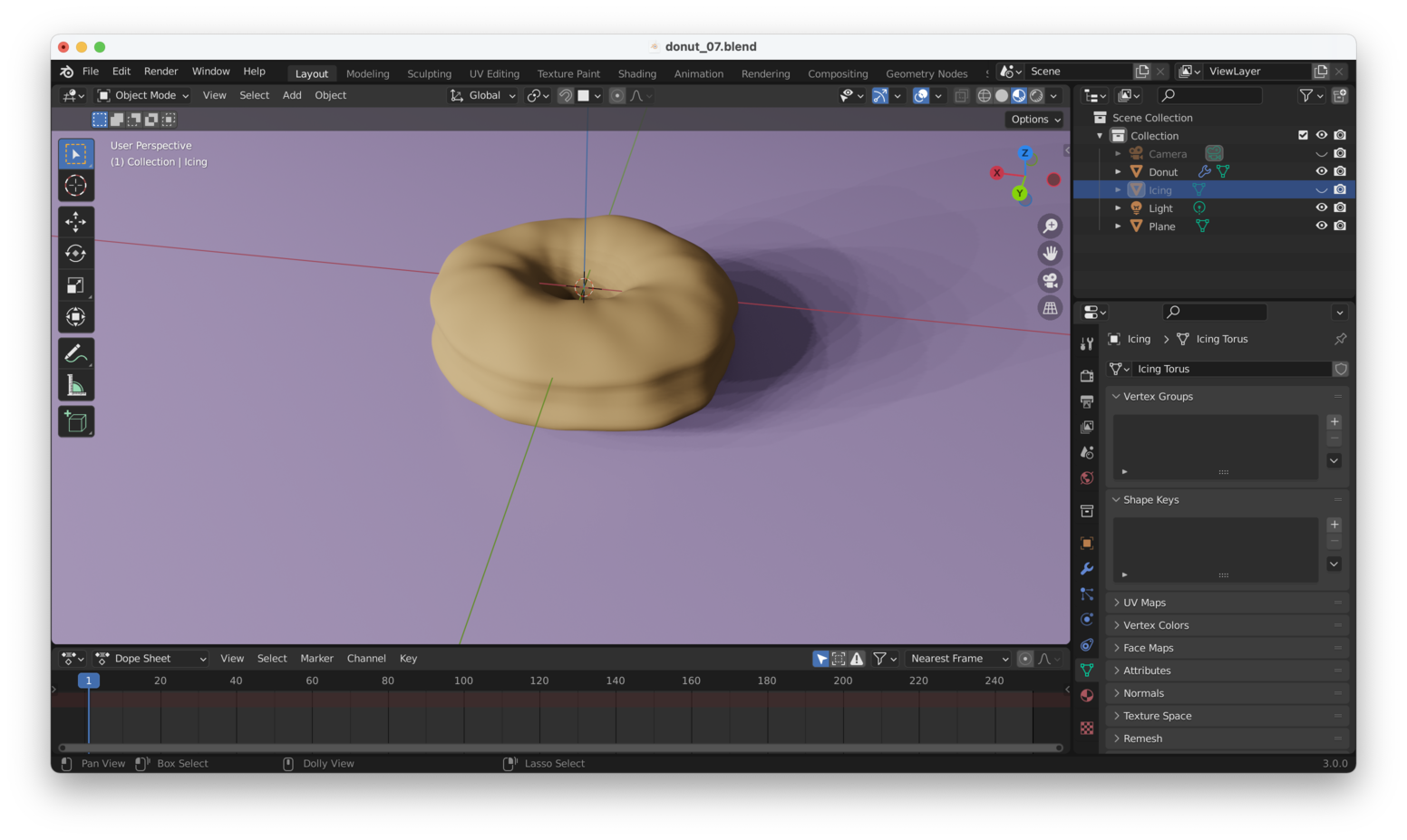
Task: Click the viewport Options button
Action: tap(1034, 120)
